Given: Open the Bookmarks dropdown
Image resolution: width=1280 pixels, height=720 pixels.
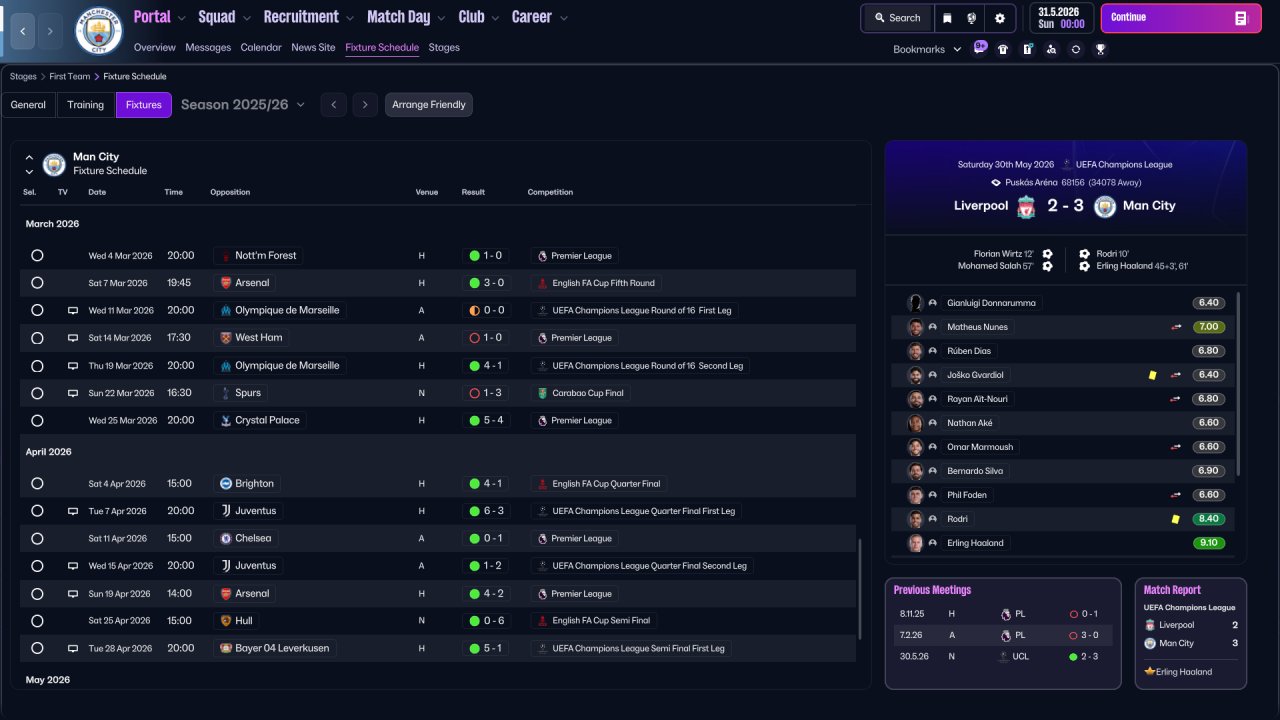Looking at the screenshot, I should point(927,49).
